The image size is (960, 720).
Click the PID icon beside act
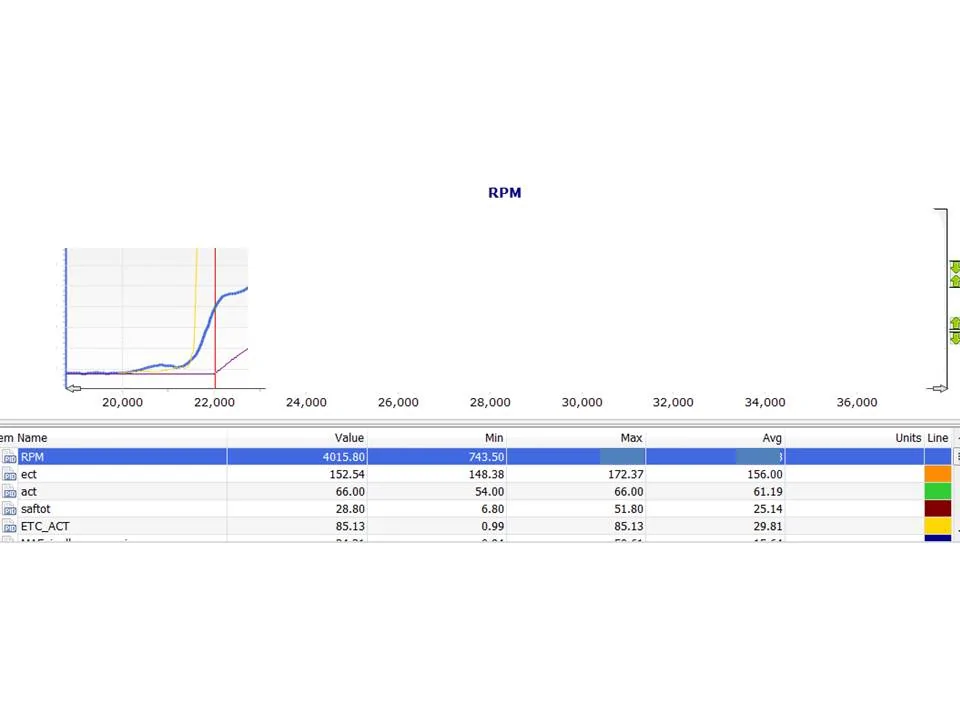[9, 492]
